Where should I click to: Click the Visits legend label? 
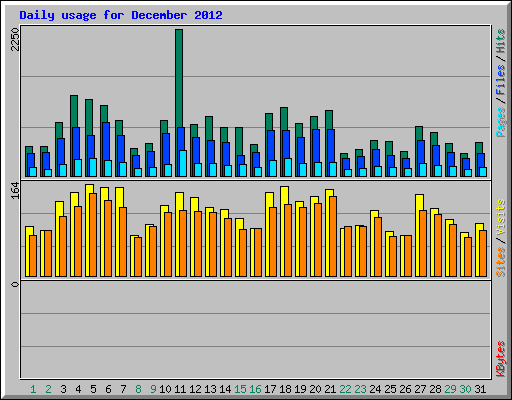(500, 218)
